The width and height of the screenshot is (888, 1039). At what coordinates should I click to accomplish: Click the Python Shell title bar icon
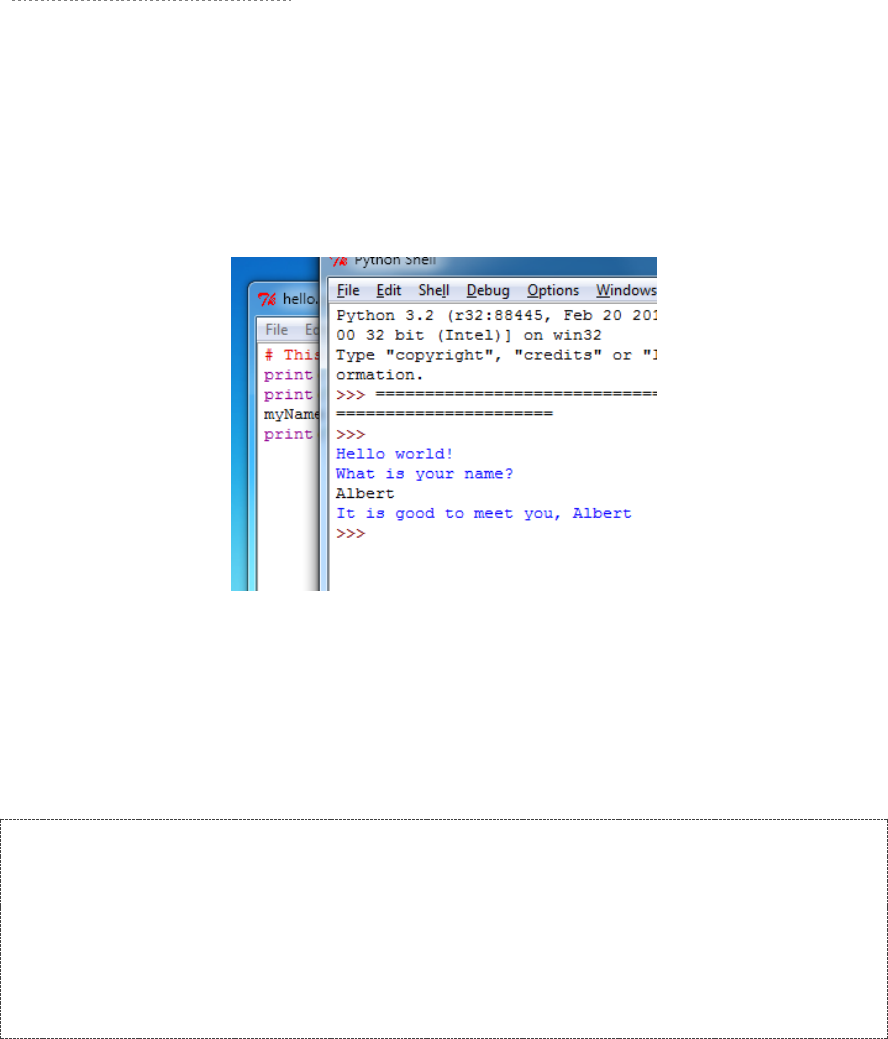339,261
